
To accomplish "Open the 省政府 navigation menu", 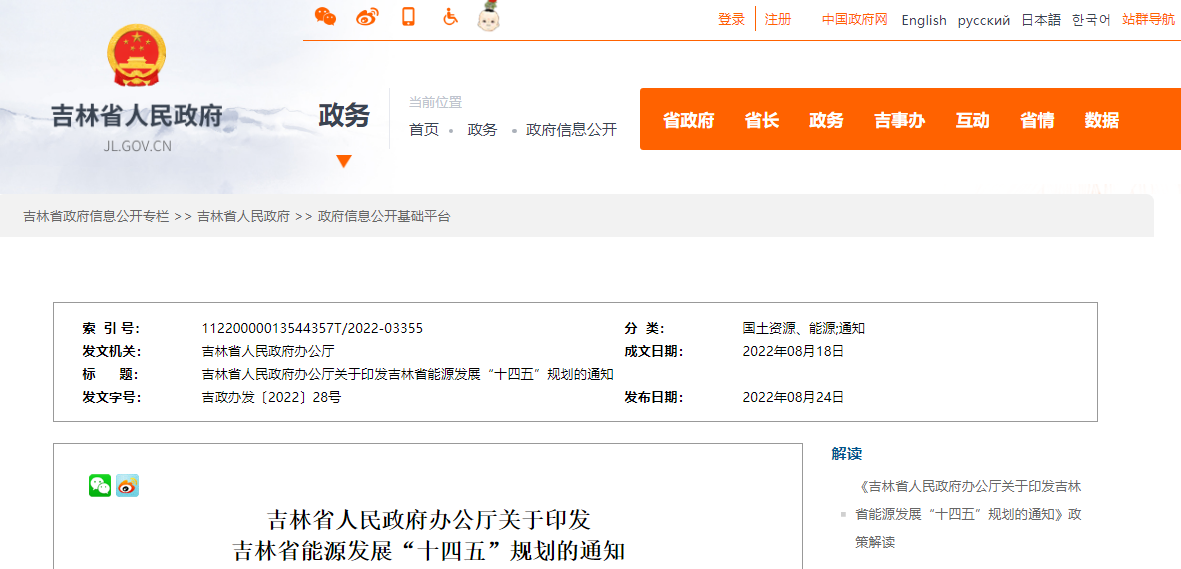I will (688, 120).
